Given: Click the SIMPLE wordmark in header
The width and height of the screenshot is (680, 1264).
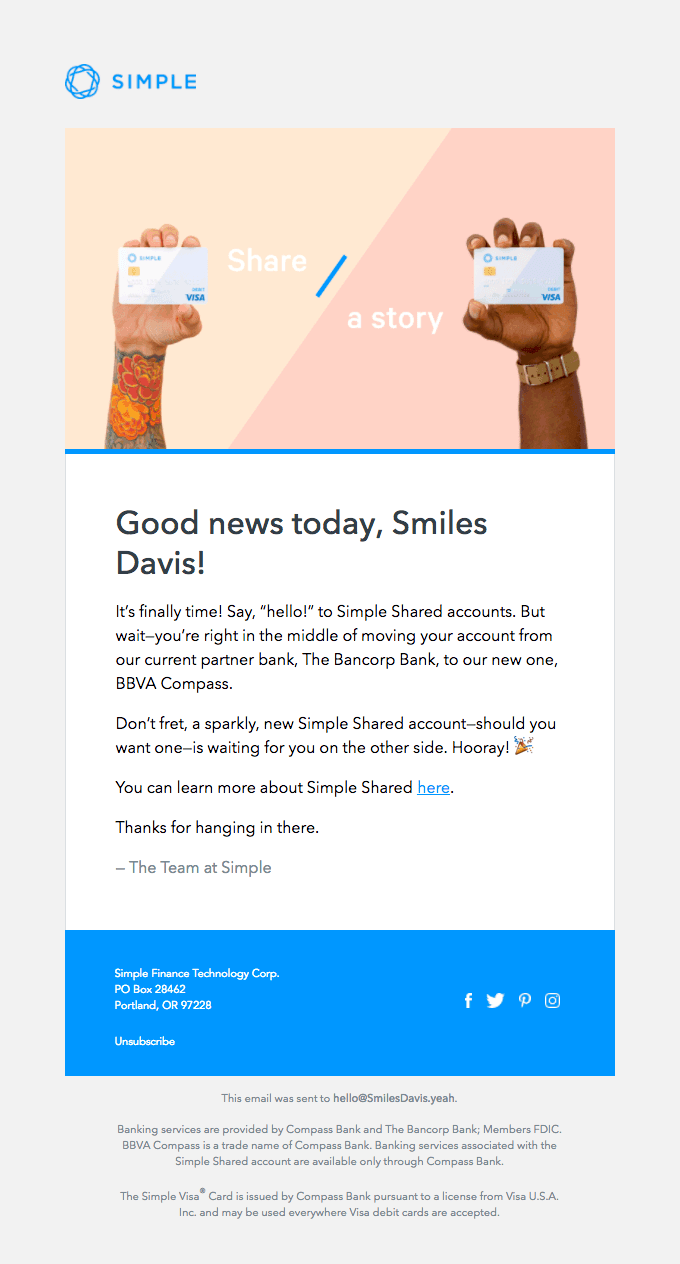Looking at the screenshot, I should (x=154, y=82).
